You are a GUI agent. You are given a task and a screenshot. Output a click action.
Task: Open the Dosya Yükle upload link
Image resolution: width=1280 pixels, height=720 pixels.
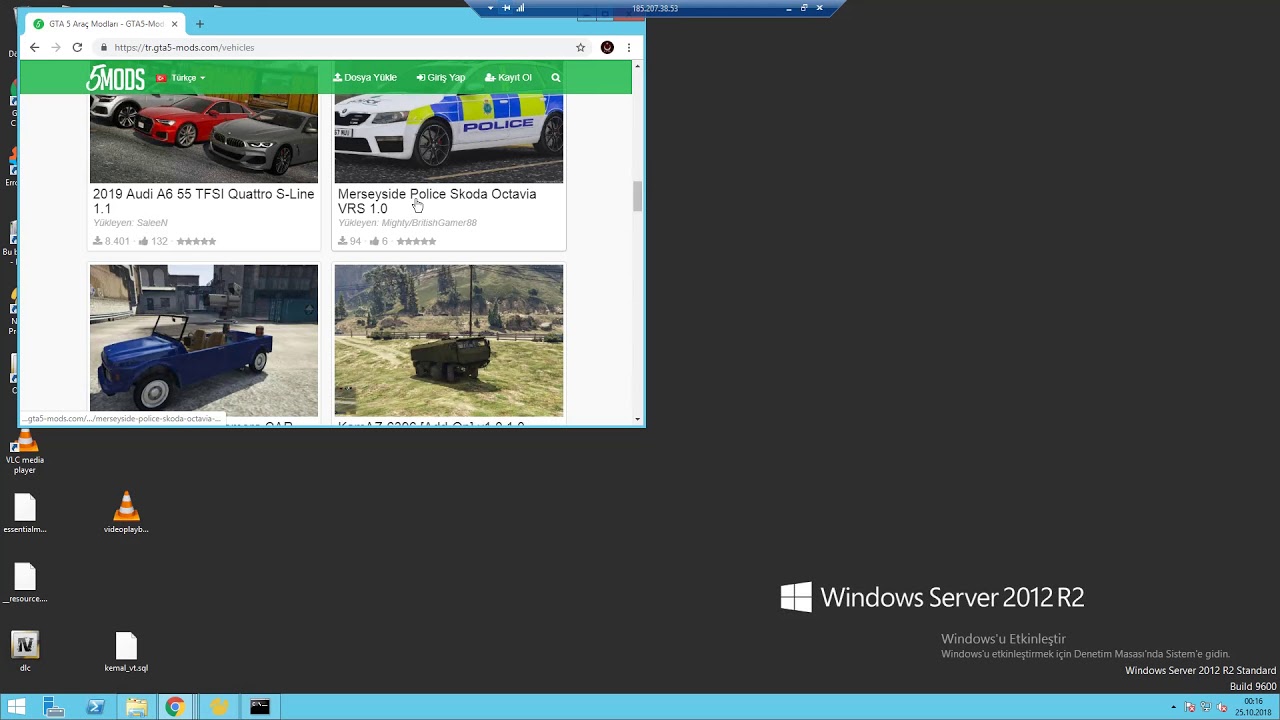click(365, 77)
